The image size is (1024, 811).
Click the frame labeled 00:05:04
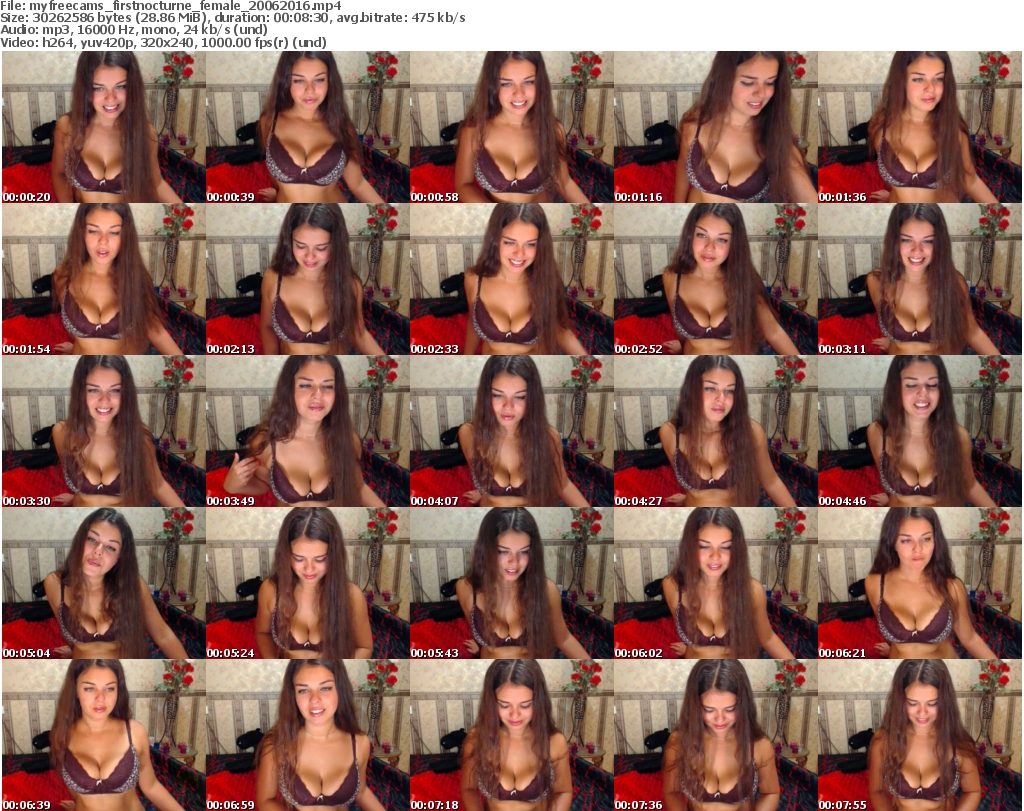tap(104, 583)
